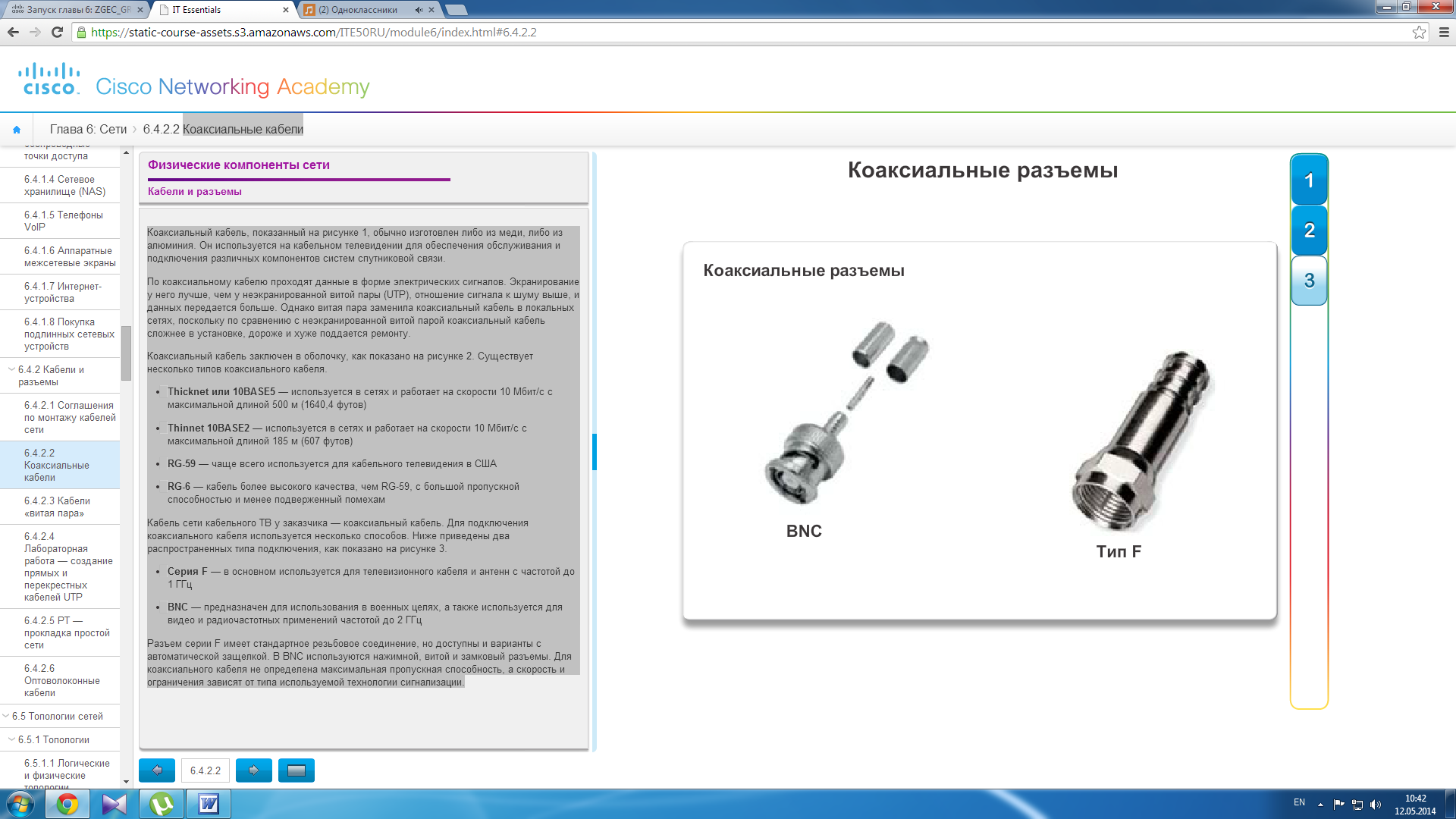1456x819 pixels.
Task: Go to the previous course page arrow
Action: click(157, 770)
